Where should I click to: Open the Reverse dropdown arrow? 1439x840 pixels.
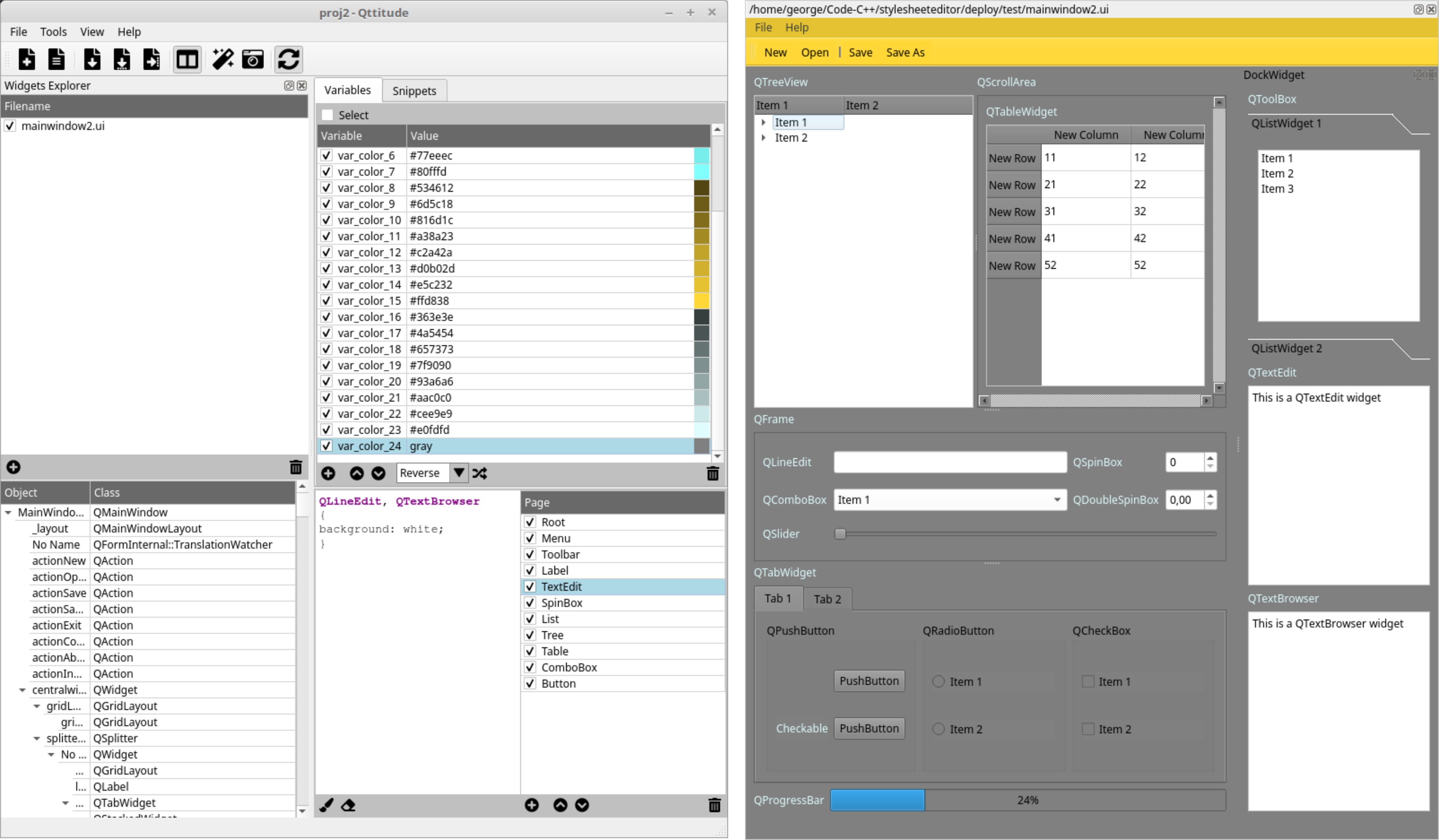coord(458,473)
